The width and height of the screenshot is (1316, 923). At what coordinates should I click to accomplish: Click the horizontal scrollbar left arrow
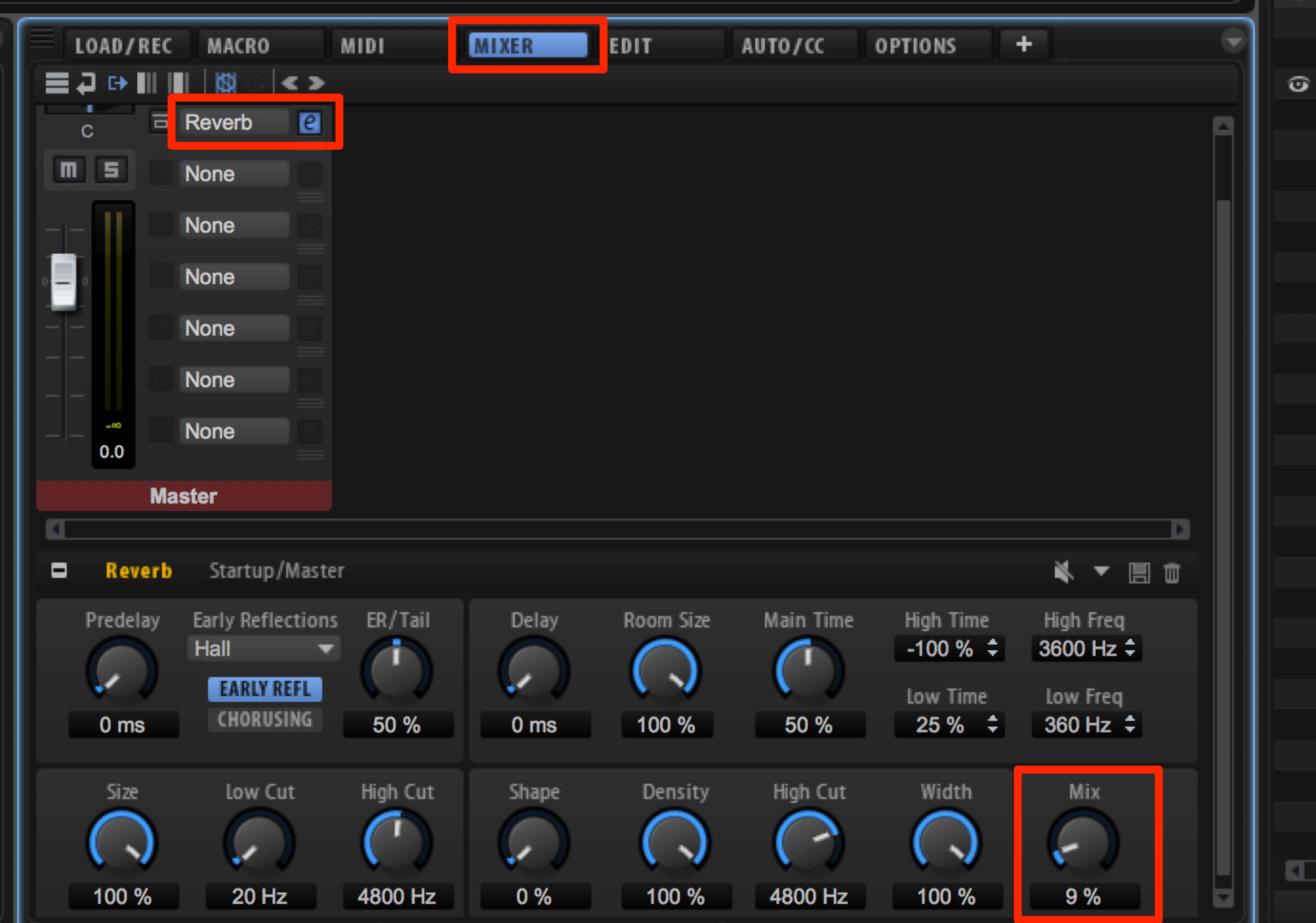[x=56, y=529]
